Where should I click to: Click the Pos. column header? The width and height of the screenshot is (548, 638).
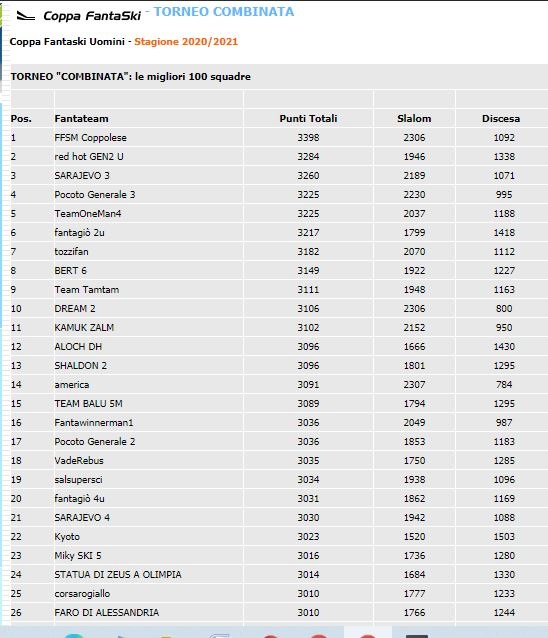(x=21, y=118)
